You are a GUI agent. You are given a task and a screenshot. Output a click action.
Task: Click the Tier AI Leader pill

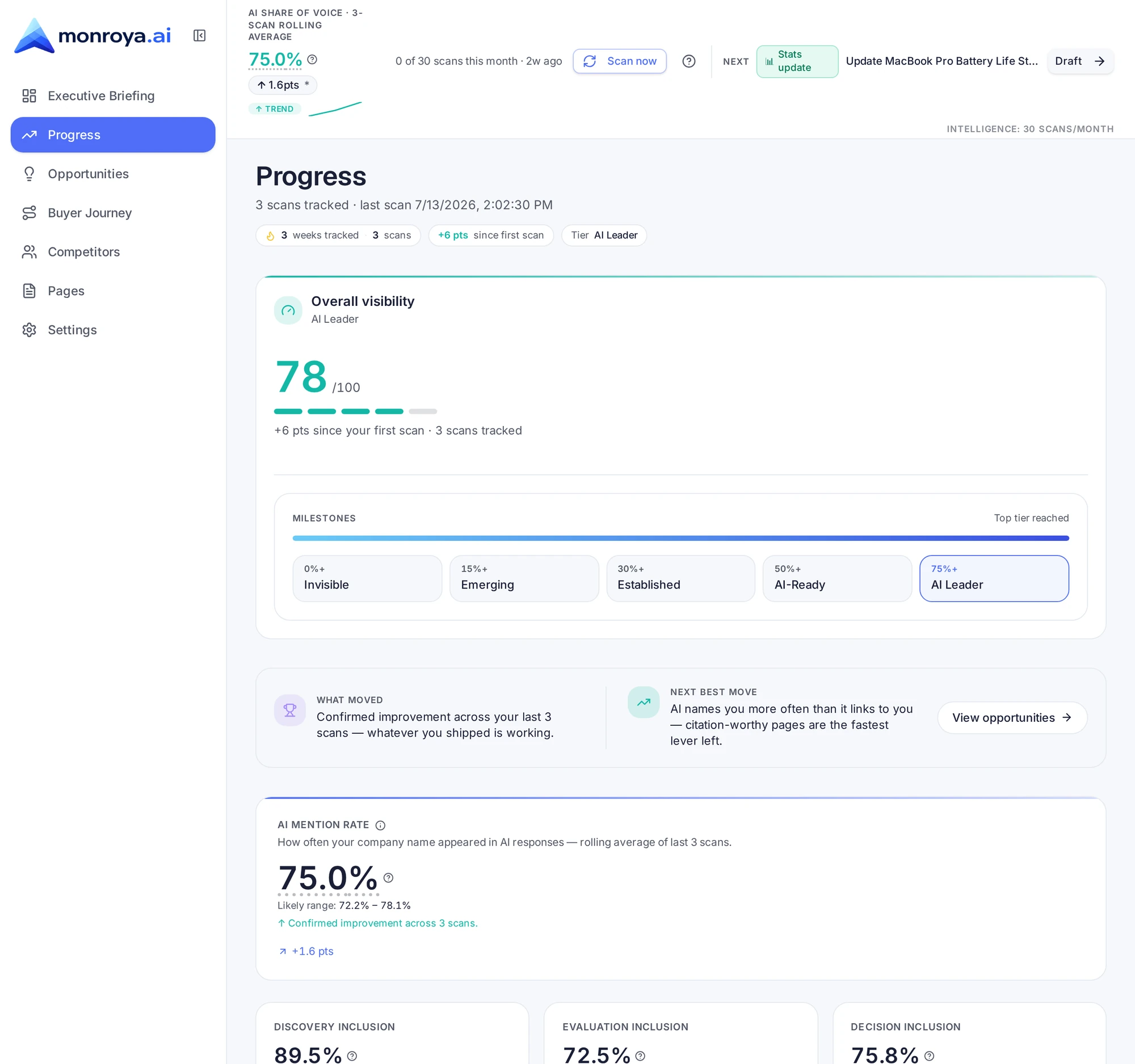[x=604, y=235]
